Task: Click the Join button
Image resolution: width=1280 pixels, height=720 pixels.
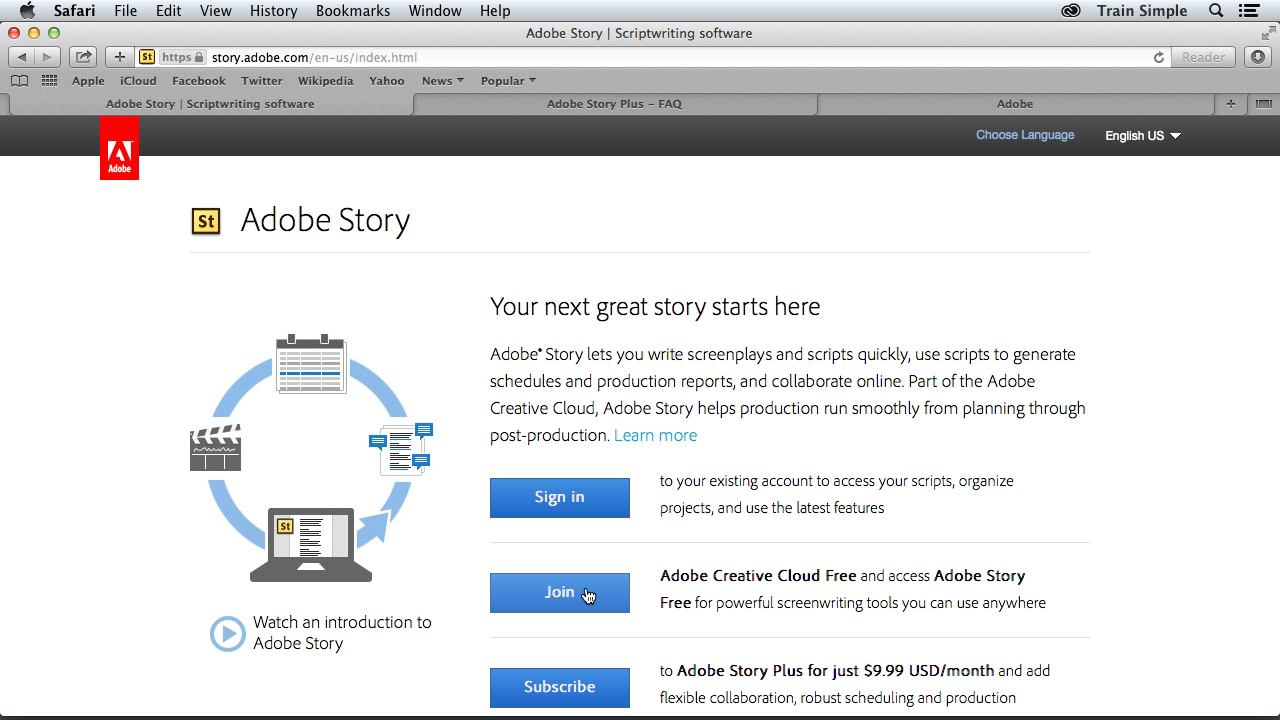Action: point(560,592)
